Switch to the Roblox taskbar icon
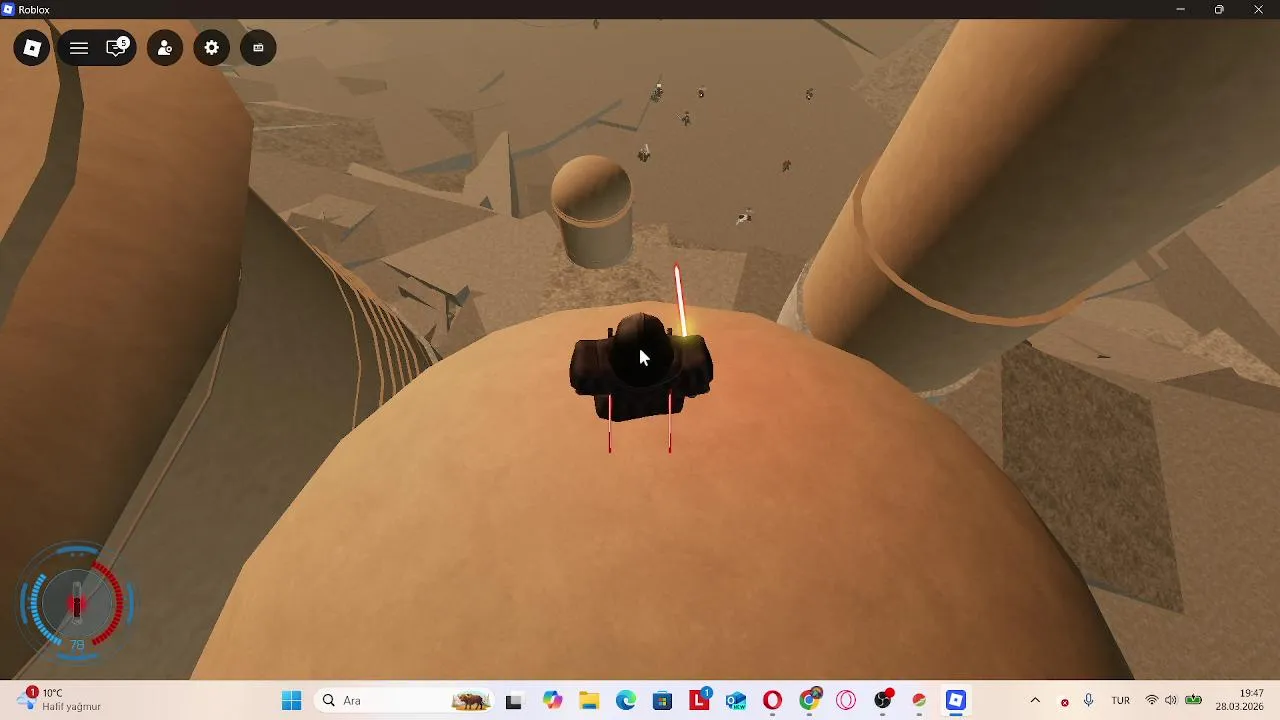The image size is (1280, 720). pos(956,701)
